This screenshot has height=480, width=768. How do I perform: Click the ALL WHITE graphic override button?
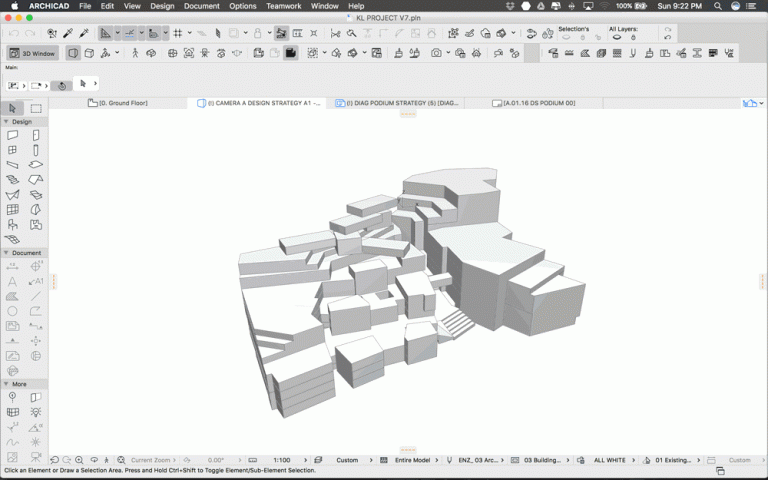609,460
